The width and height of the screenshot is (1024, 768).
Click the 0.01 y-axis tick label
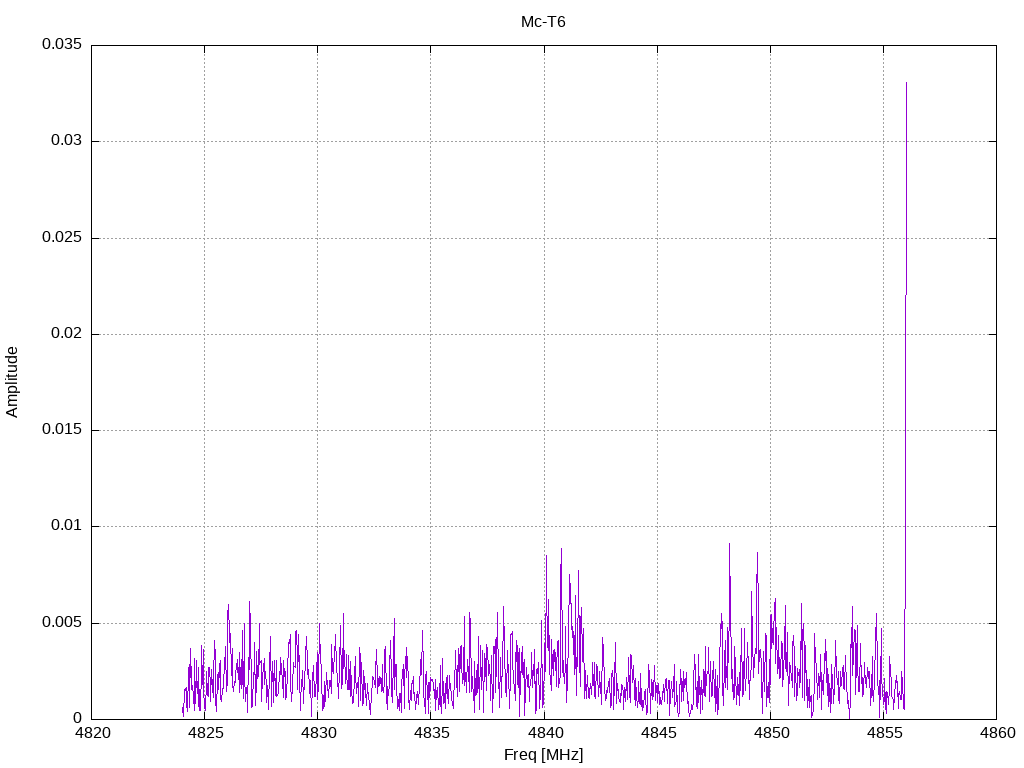point(67,526)
